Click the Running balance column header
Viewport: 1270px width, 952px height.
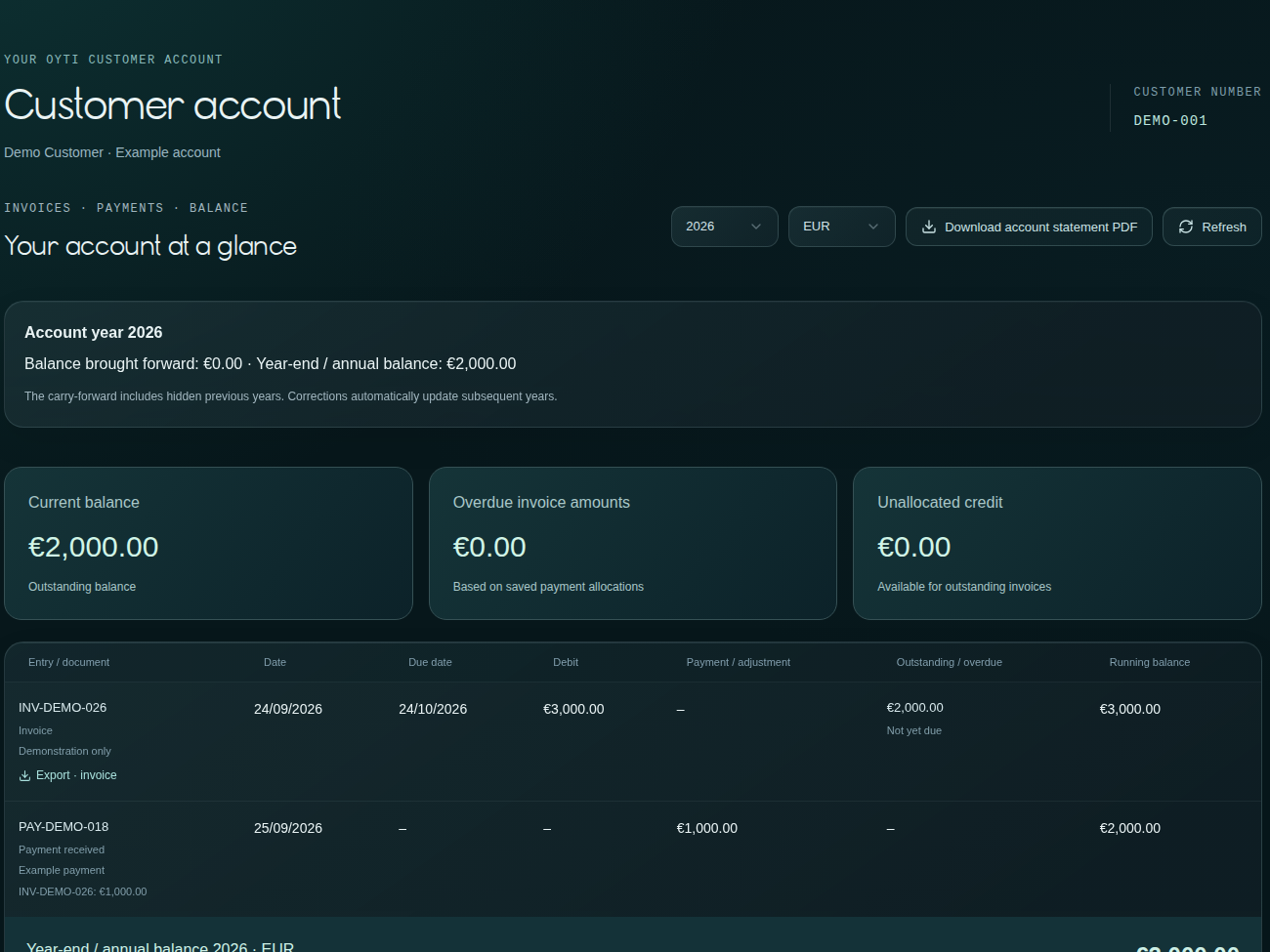click(x=1150, y=662)
